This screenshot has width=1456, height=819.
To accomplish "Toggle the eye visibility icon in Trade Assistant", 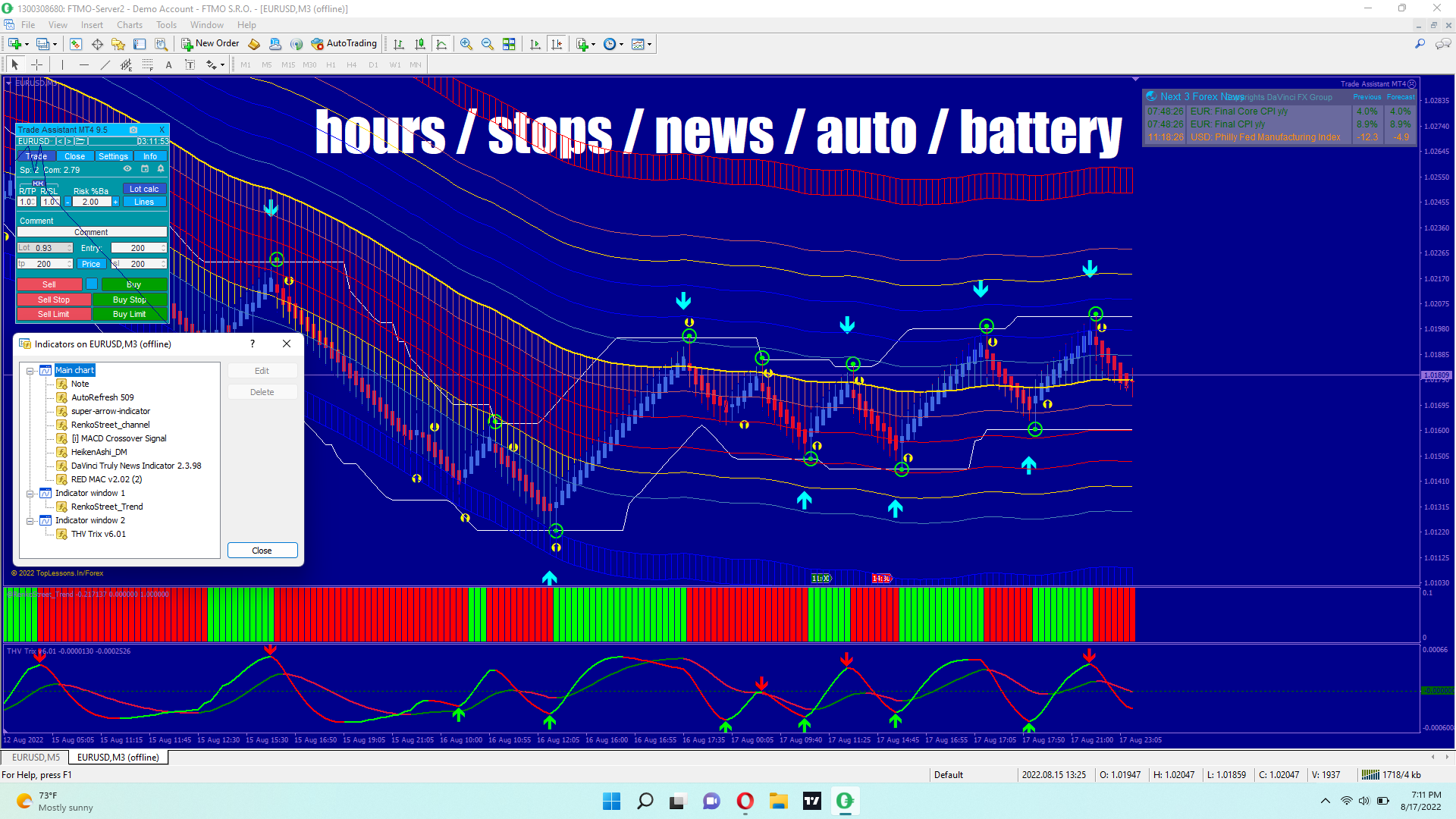I will point(127,169).
